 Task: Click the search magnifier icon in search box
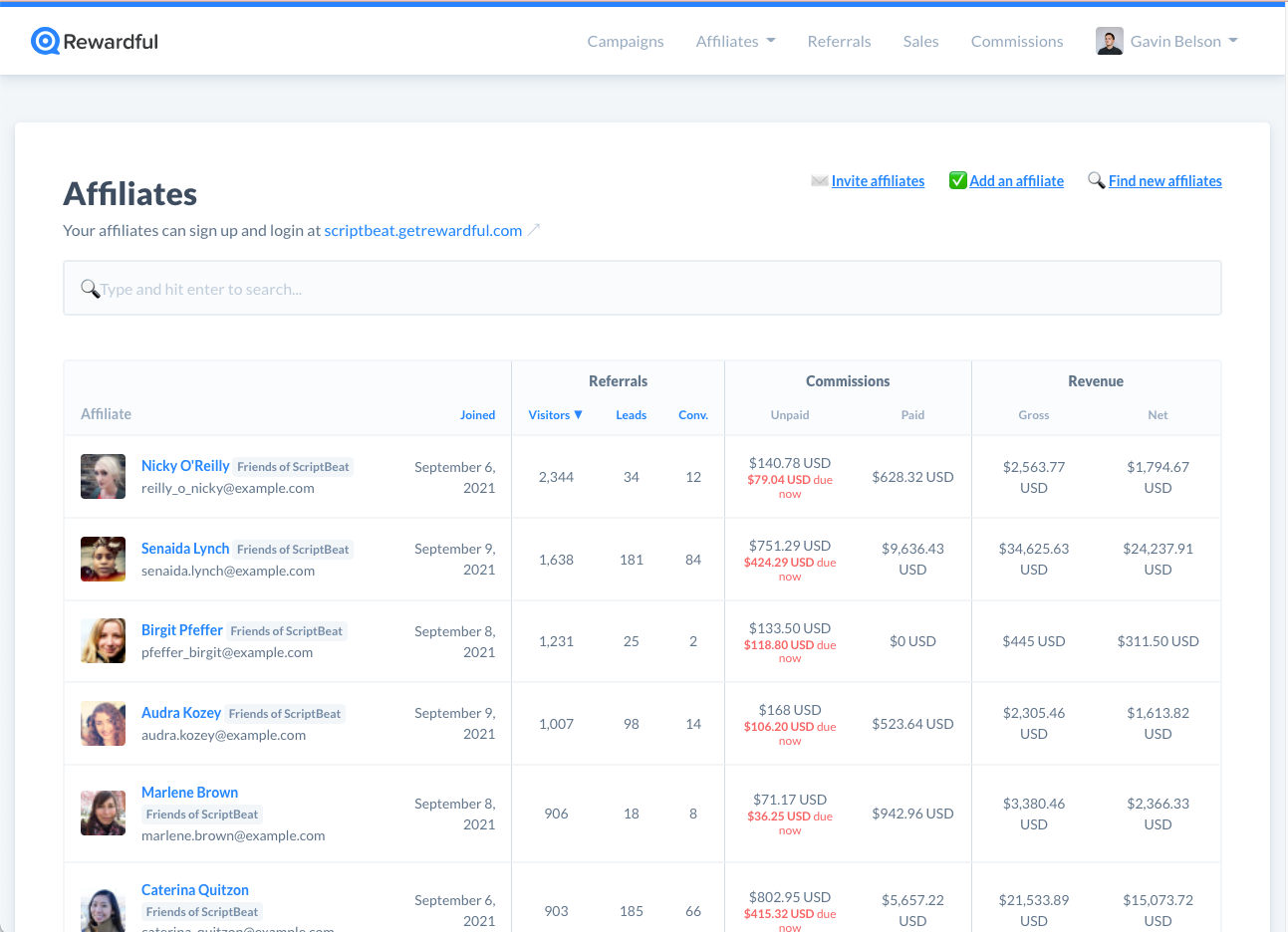(x=90, y=289)
